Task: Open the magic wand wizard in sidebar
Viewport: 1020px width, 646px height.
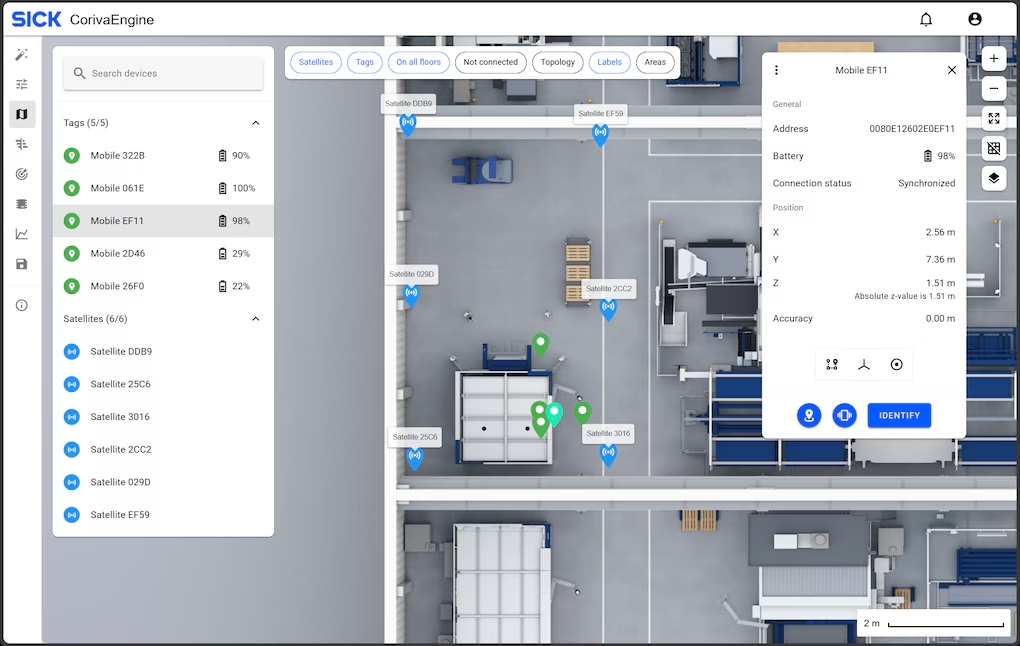Action: (x=21, y=55)
